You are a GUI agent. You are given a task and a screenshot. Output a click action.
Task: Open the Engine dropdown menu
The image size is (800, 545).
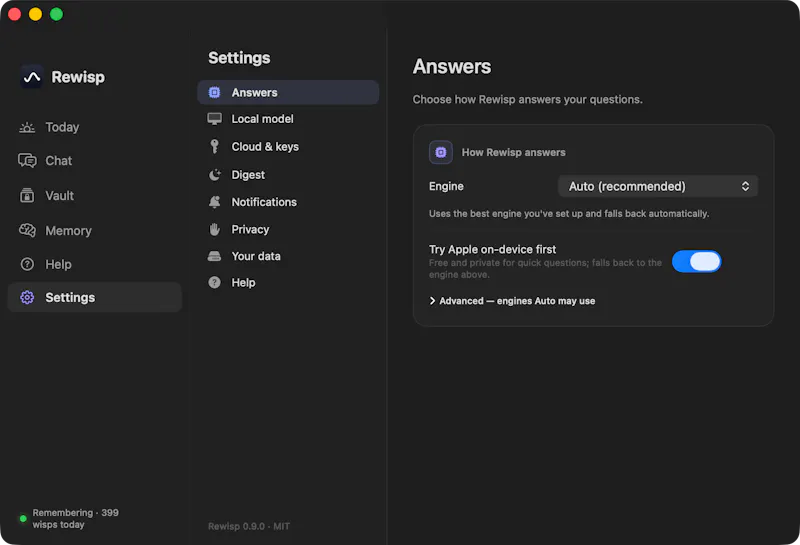[x=658, y=186]
